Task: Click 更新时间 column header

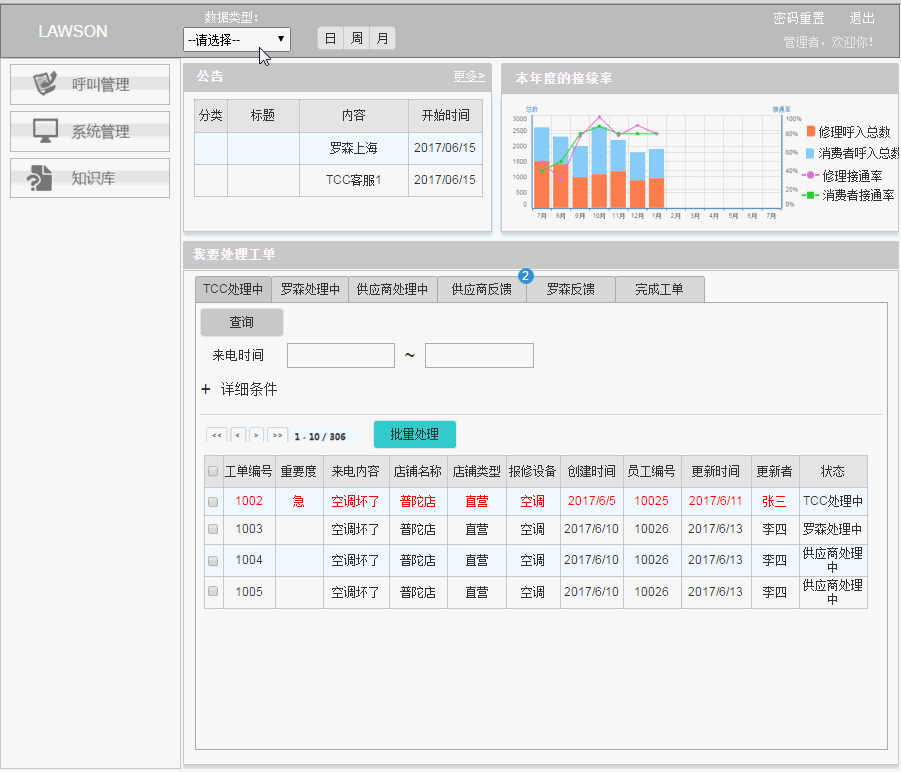Action: pyautogui.click(x=715, y=472)
